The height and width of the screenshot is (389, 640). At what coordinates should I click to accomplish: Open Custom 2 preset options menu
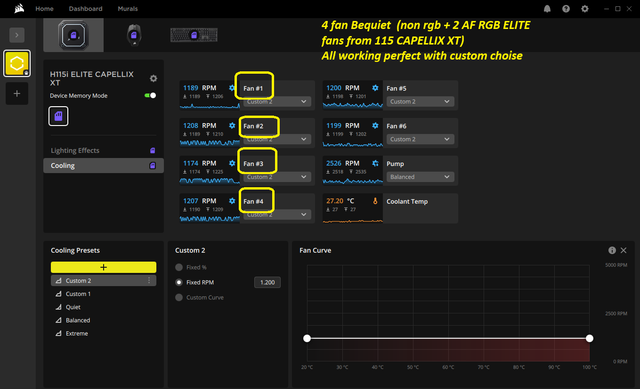(x=149, y=280)
